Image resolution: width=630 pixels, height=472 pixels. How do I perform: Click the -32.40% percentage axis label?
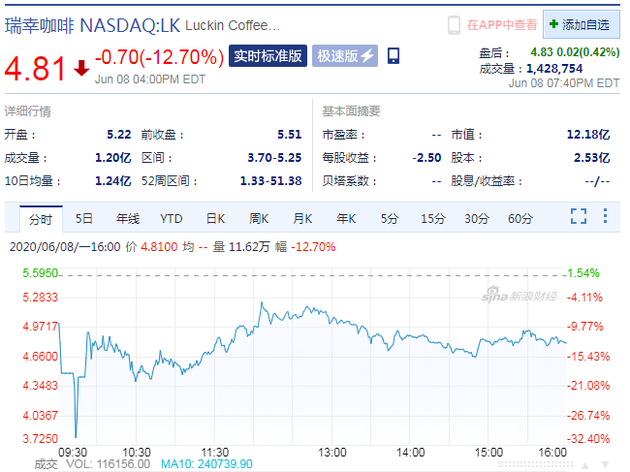(x=588, y=438)
